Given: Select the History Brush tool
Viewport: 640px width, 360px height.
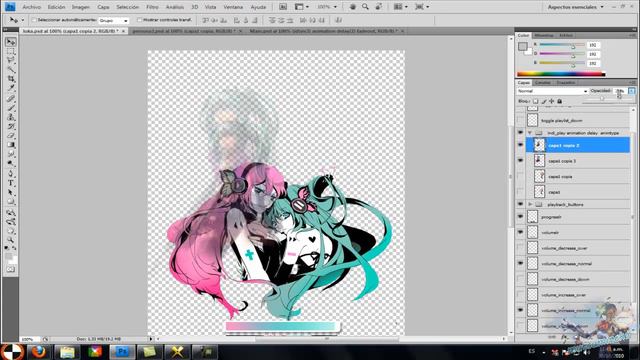Looking at the screenshot, I should (11, 127).
